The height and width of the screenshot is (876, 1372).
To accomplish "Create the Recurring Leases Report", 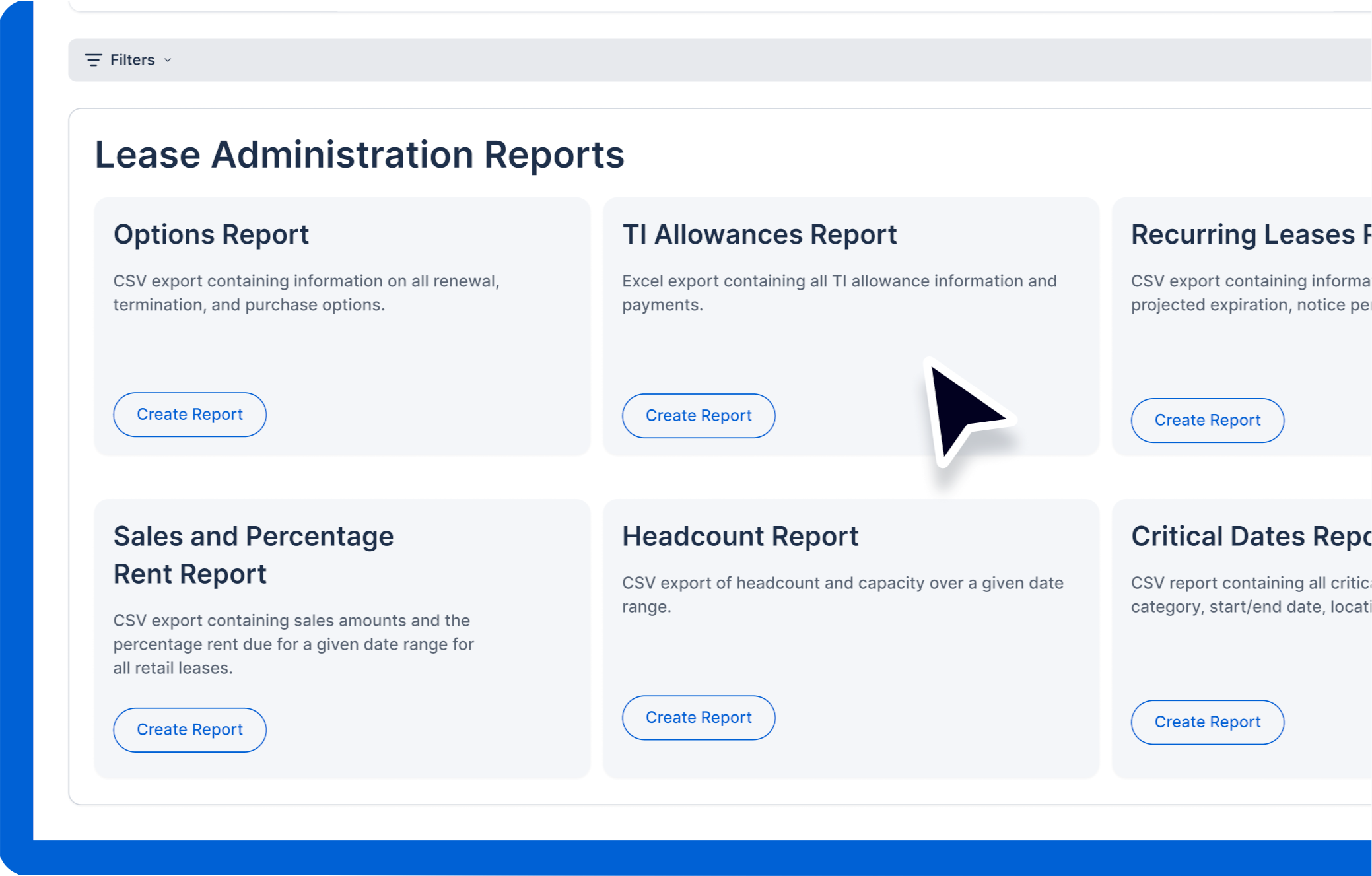I will click(1206, 421).
